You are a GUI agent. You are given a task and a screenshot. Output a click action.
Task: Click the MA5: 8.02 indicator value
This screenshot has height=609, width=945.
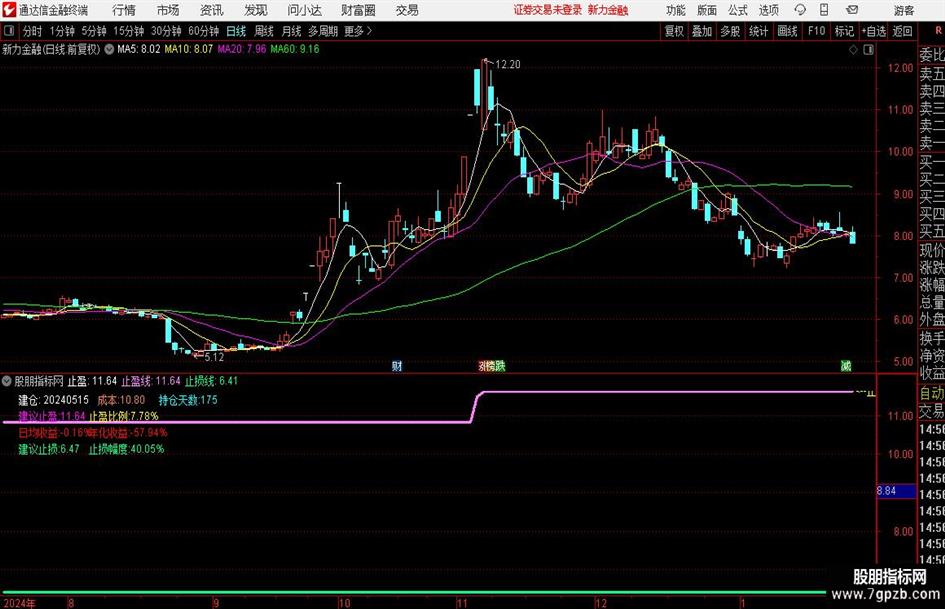point(139,49)
